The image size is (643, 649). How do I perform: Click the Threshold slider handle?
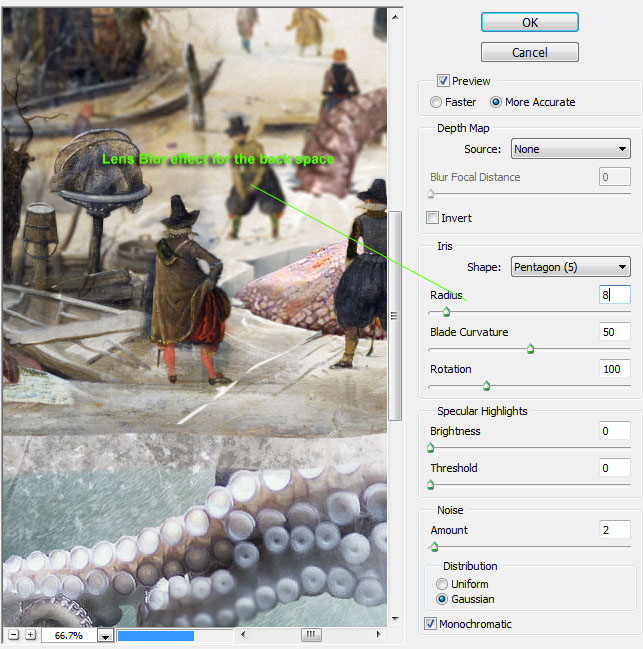pos(431,485)
